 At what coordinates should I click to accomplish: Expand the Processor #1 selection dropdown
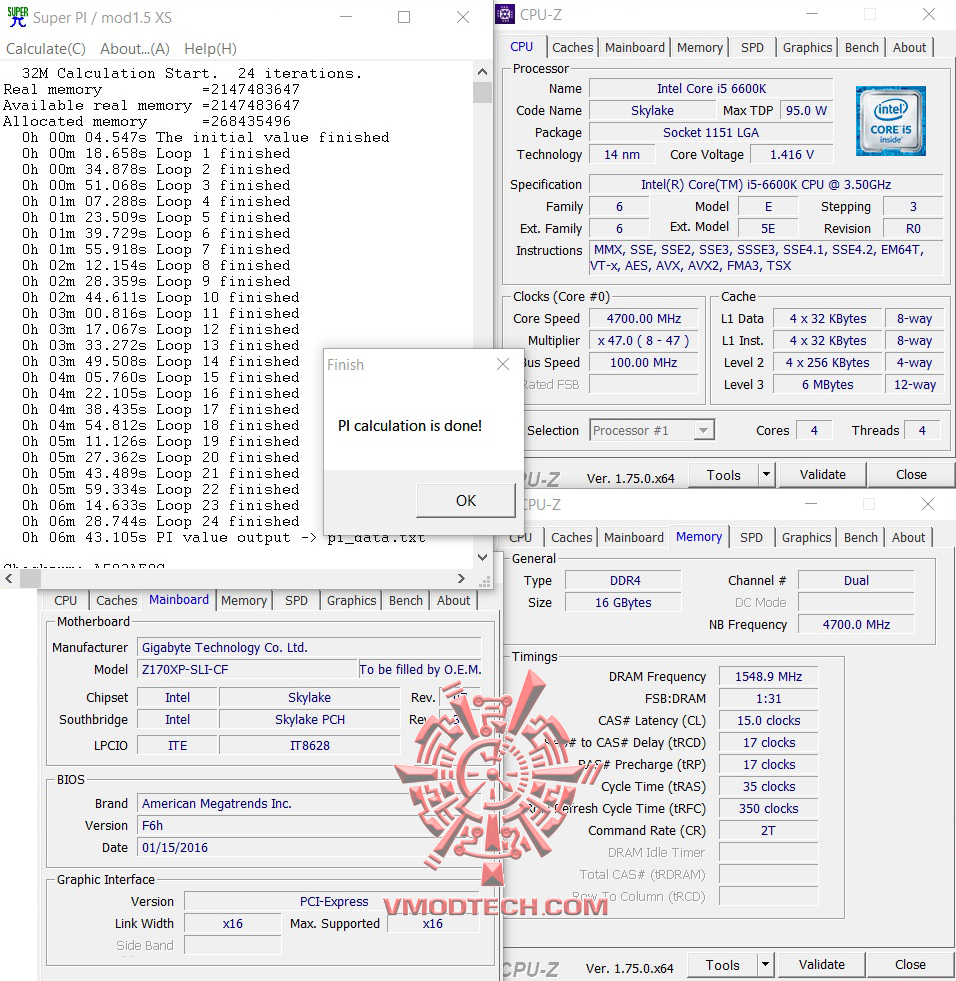(704, 430)
